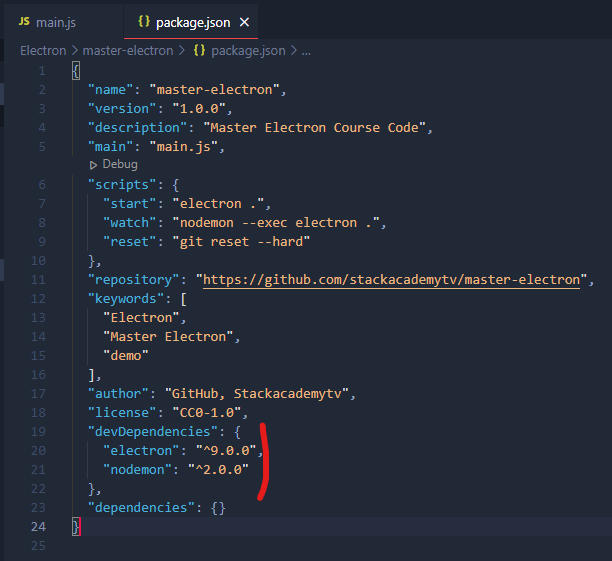Click the opening brace on line 1
The height and width of the screenshot is (561, 612).
(x=76, y=71)
